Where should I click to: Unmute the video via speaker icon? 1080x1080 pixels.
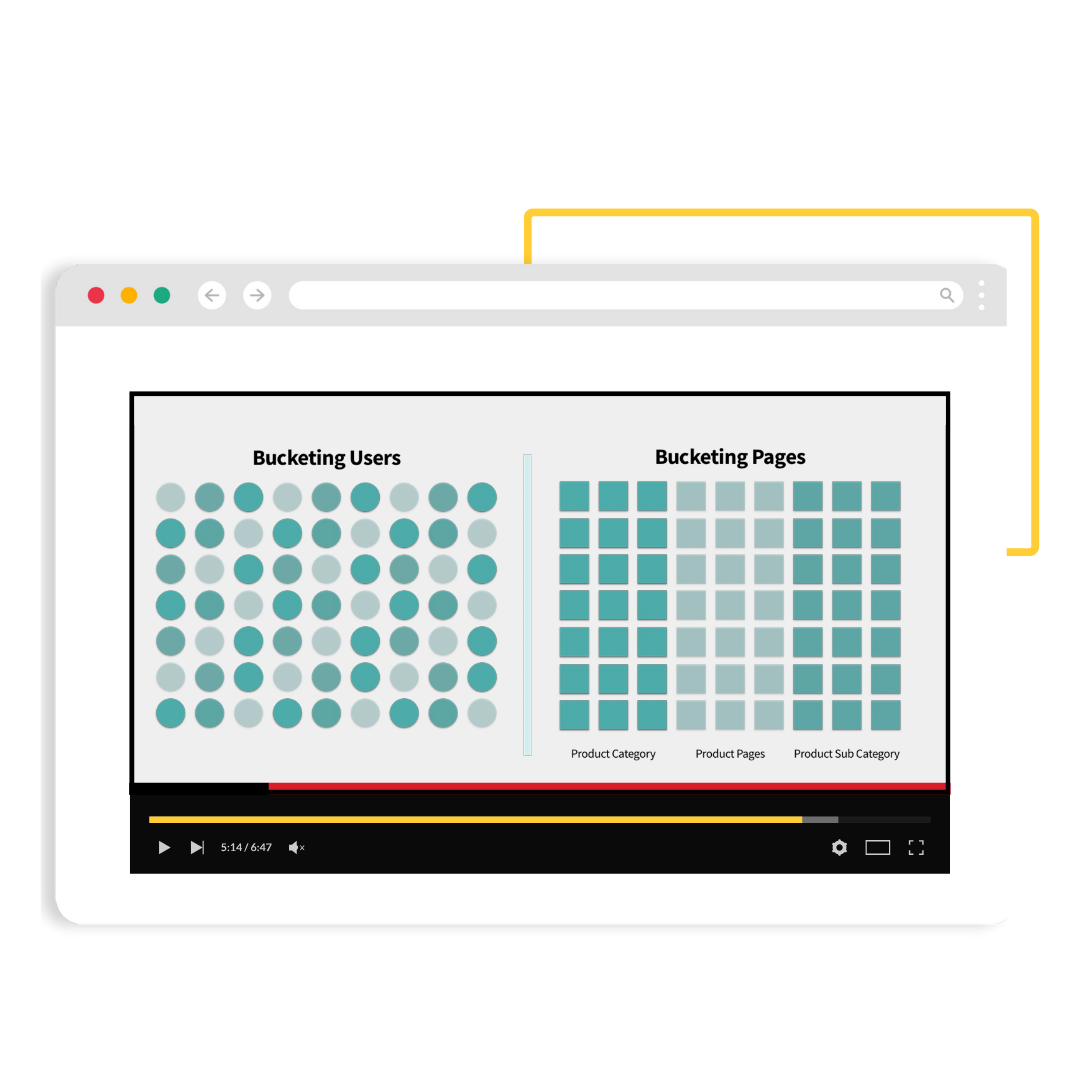pyautogui.click(x=296, y=847)
